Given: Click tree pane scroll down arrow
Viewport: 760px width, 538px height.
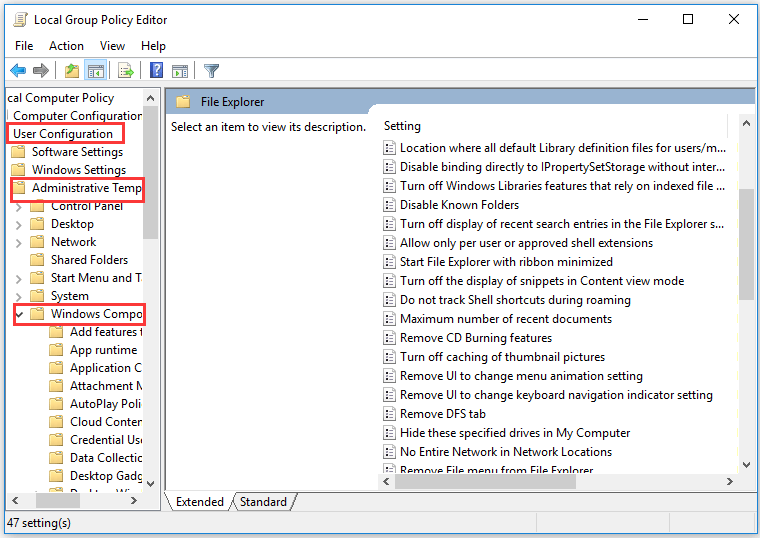Looking at the screenshot, I should [150, 483].
